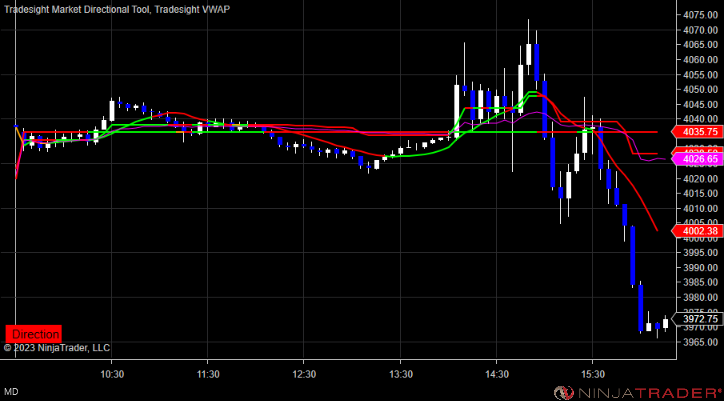Select the indicator label Tradesight Market Directional Tool

[x=76, y=8]
